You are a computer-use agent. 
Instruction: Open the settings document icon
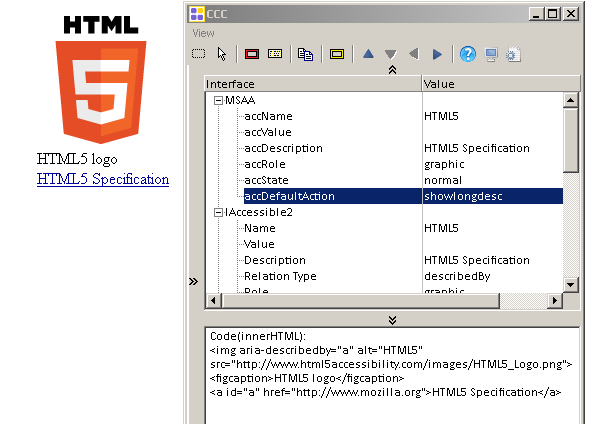513,54
